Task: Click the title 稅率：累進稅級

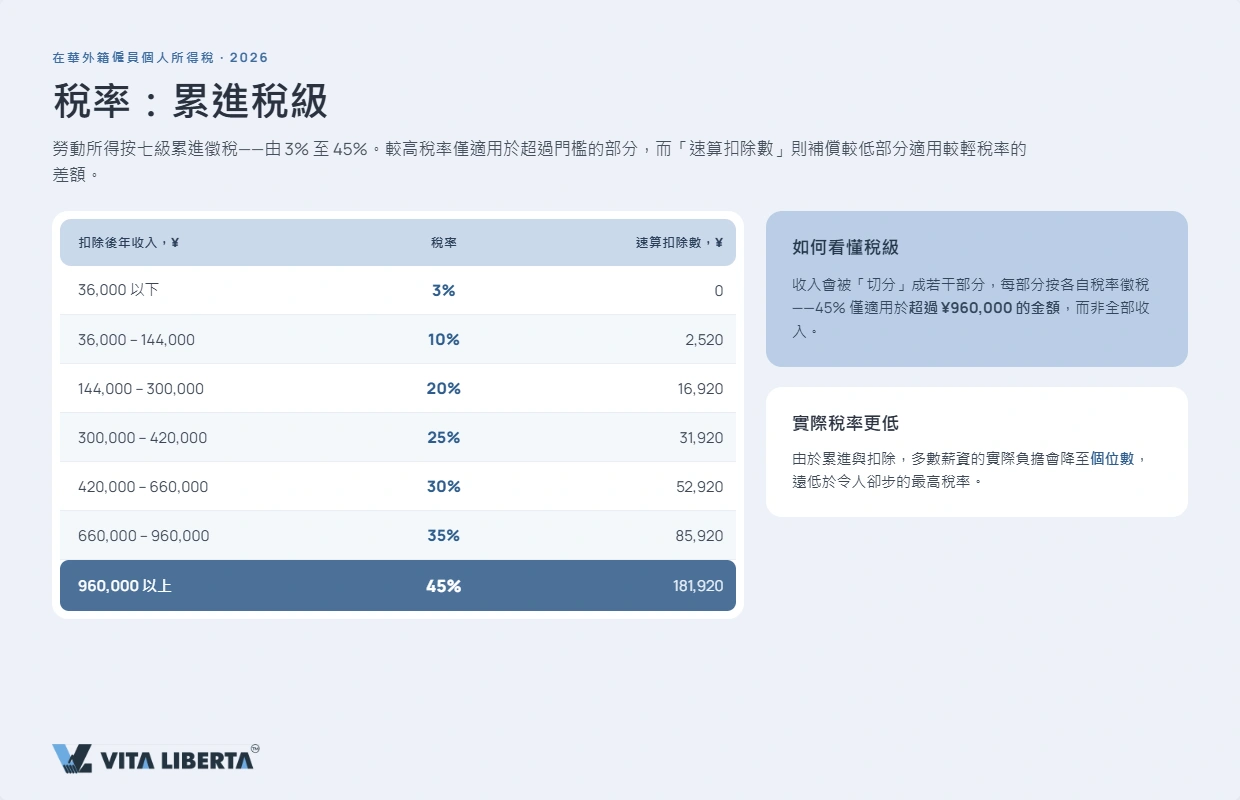Action: coord(190,102)
